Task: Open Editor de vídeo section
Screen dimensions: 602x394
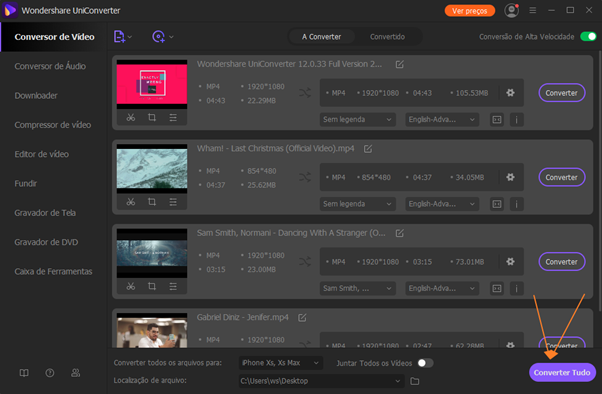Action: [x=41, y=154]
